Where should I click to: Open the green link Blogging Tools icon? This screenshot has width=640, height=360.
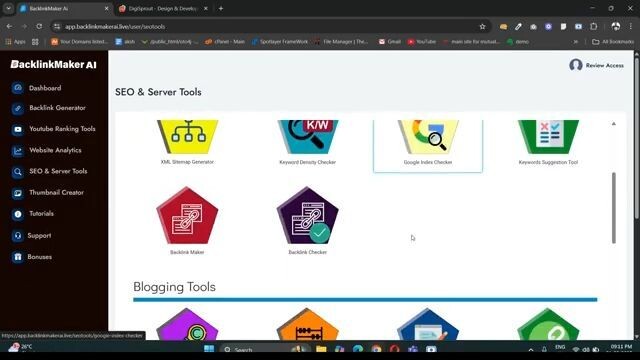click(548, 324)
